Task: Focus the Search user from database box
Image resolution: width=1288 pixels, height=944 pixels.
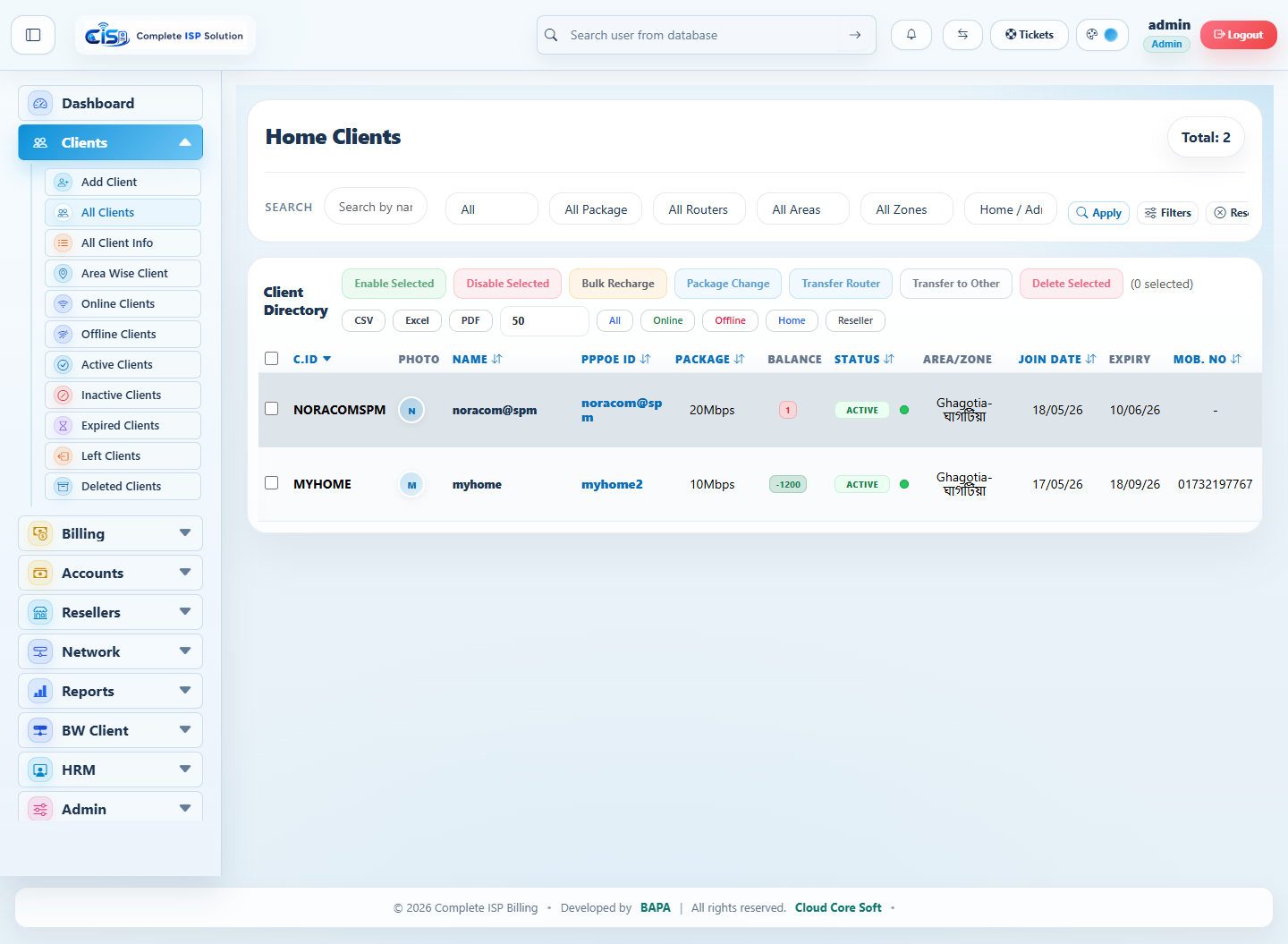Action: pos(707,35)
